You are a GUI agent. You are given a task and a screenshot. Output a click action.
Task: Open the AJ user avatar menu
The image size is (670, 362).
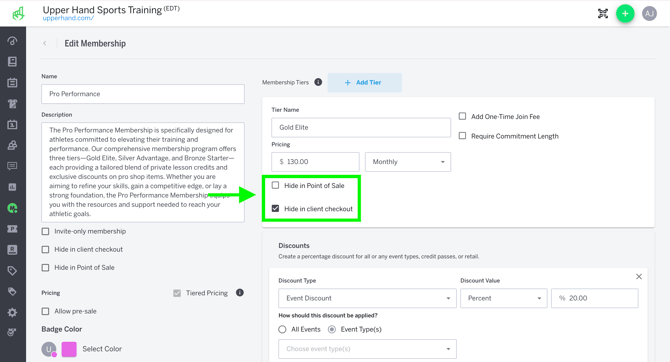[649, 14]
